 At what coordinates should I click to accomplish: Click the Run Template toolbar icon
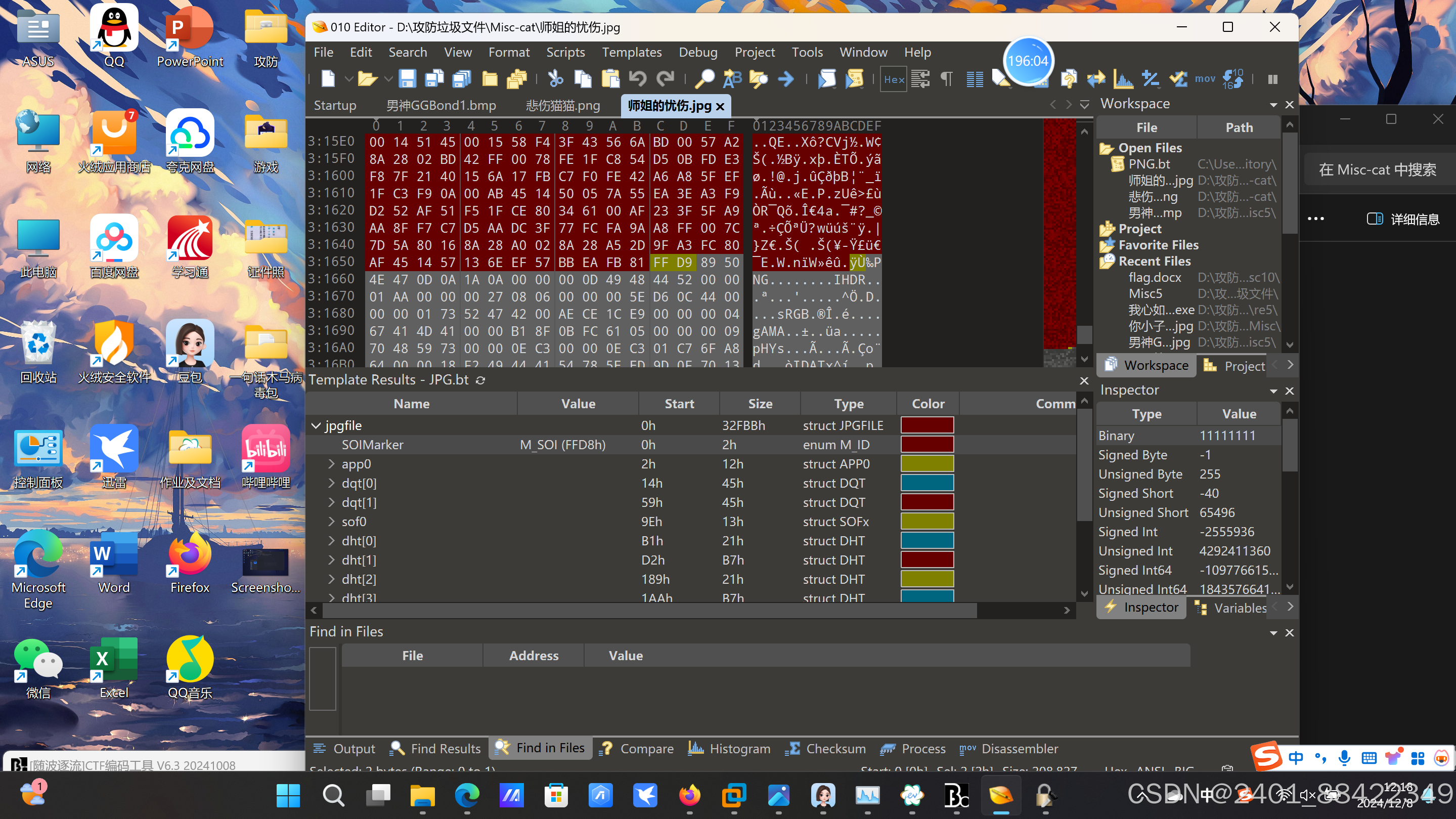point(854,79)
